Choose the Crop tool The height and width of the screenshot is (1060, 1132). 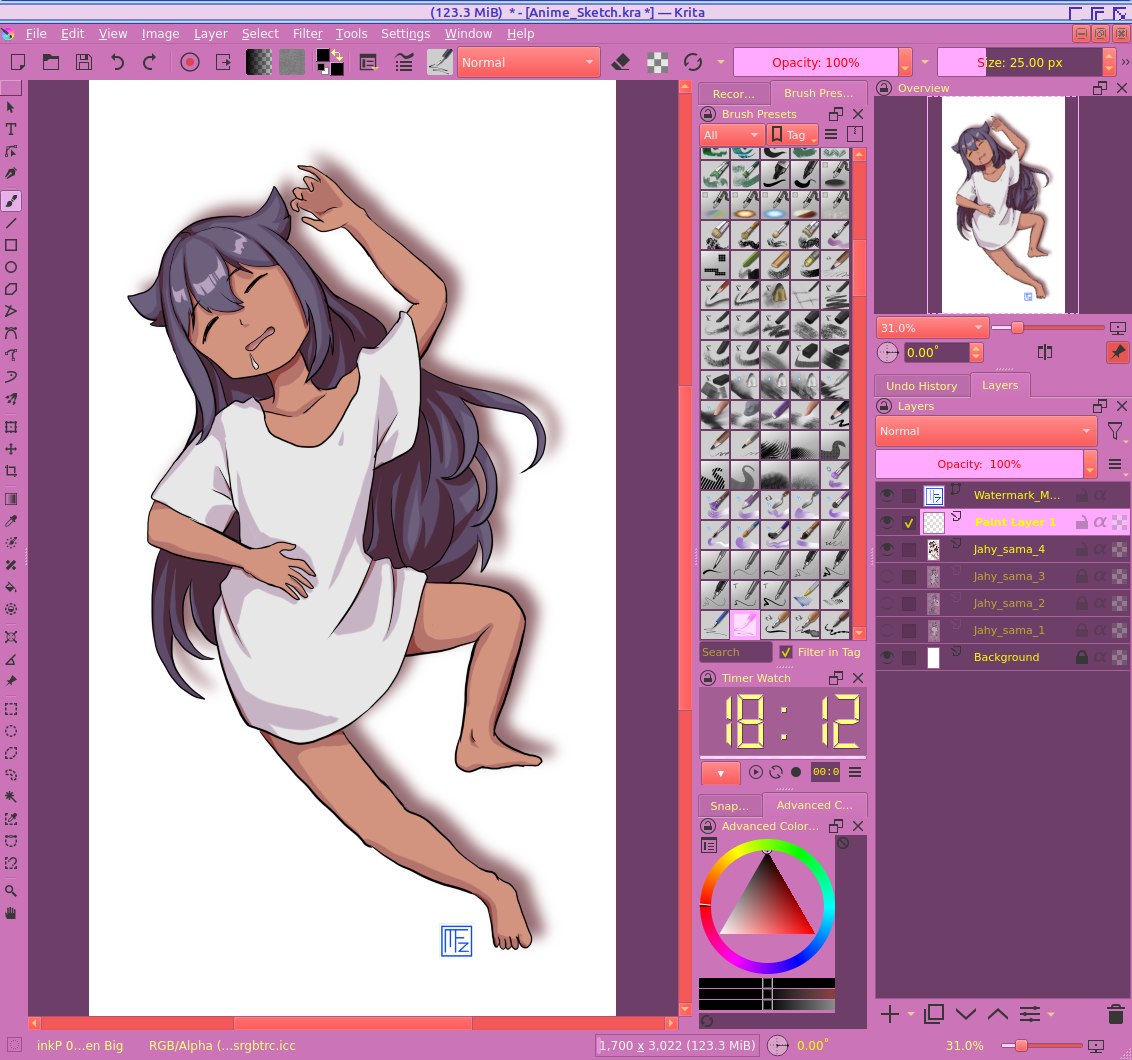point(11,471)
